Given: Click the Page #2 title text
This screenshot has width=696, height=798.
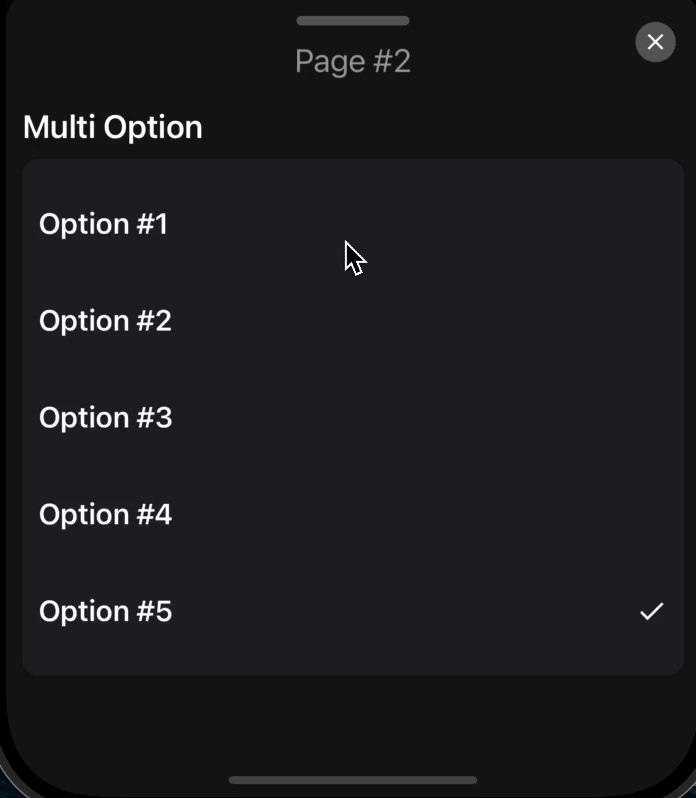Looking at the screenshot, I should (x=353, y=61).
